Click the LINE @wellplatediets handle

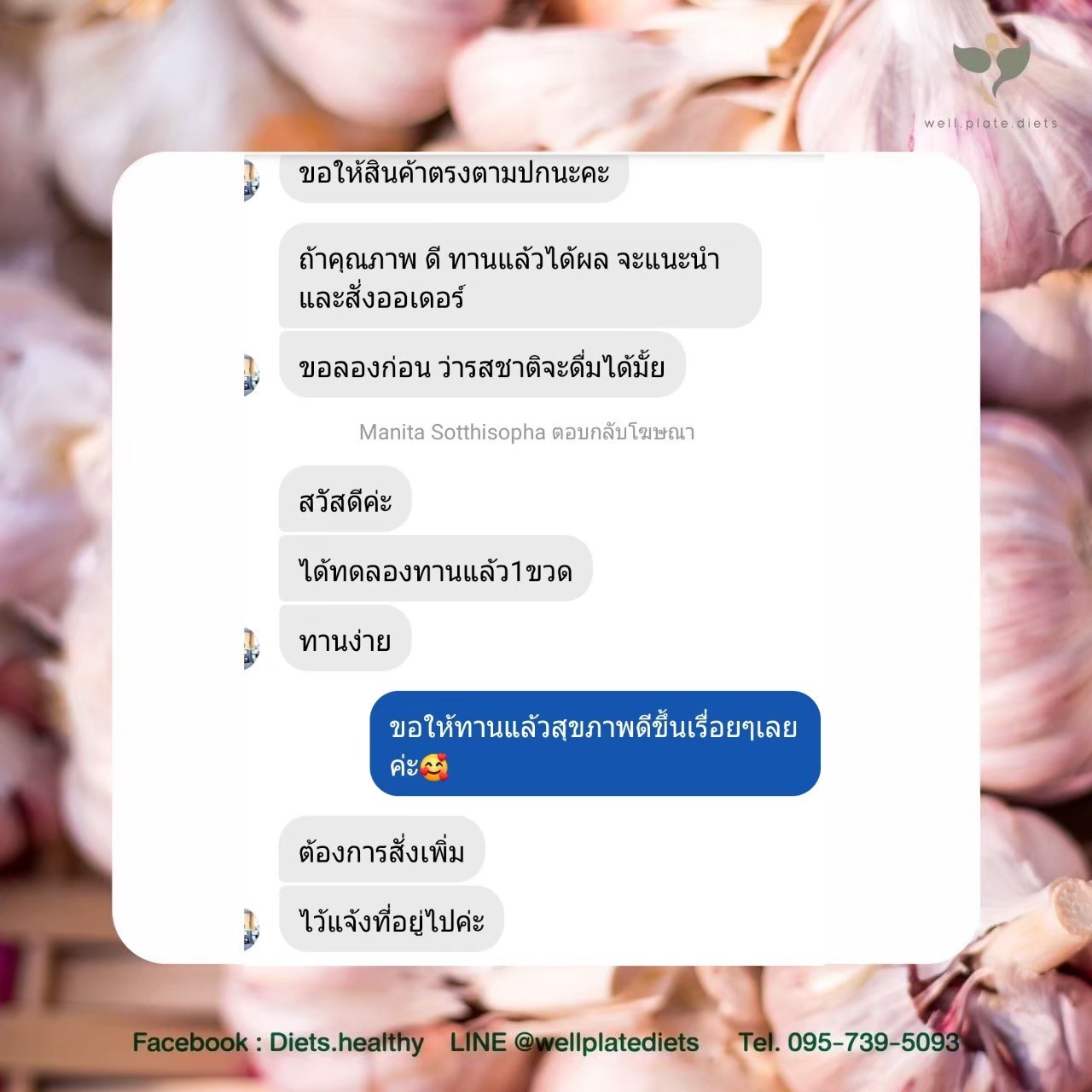tap(574, 1043)
